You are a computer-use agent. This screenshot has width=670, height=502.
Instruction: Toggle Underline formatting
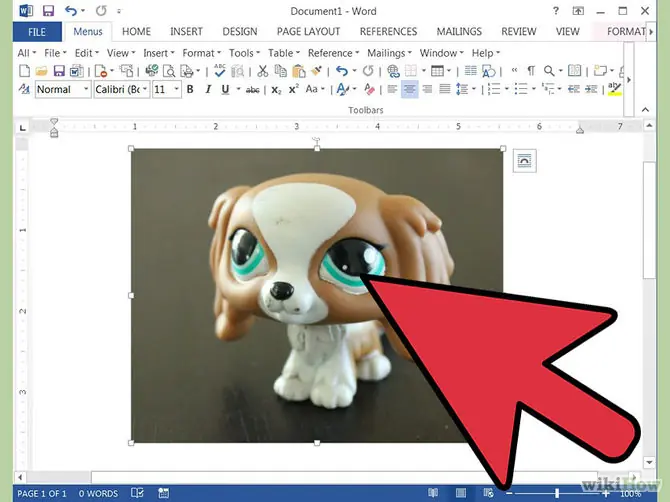tap(225, 89)
